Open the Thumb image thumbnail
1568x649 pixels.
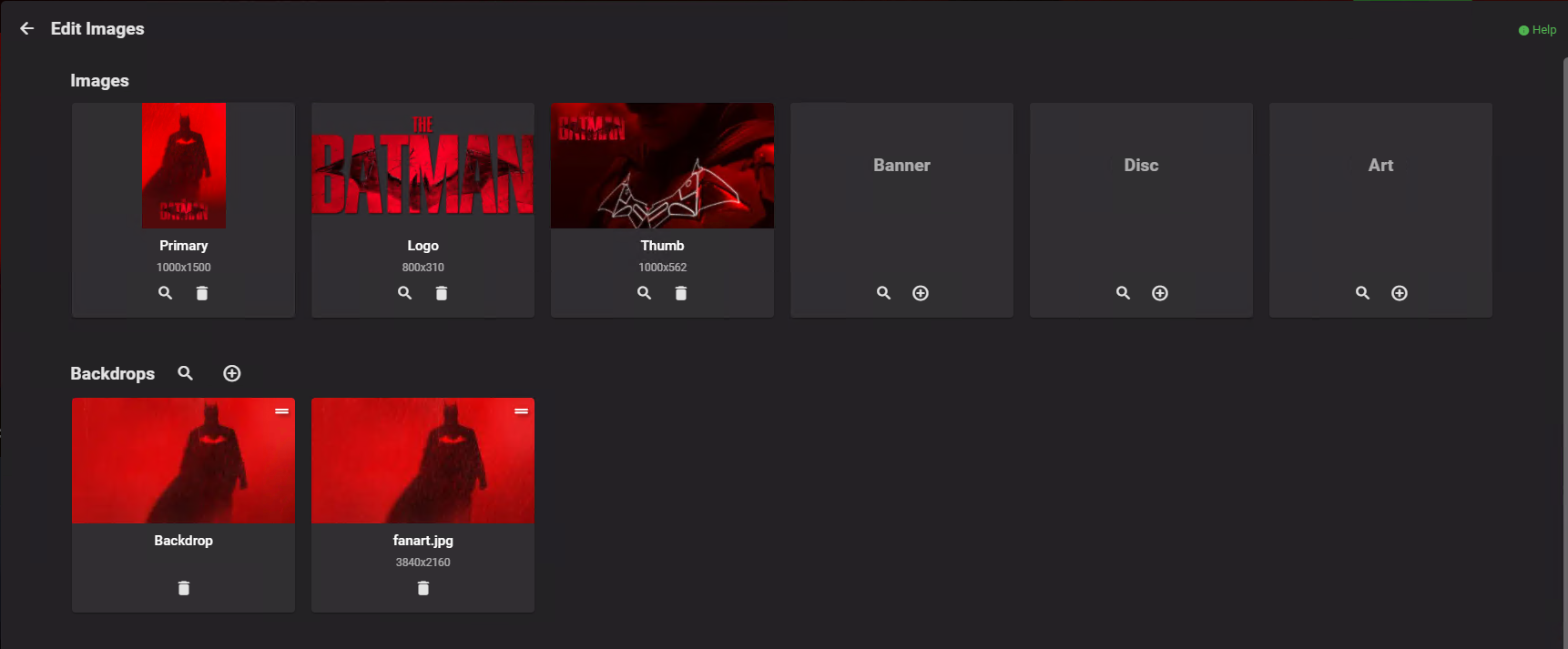click(662, 166)
